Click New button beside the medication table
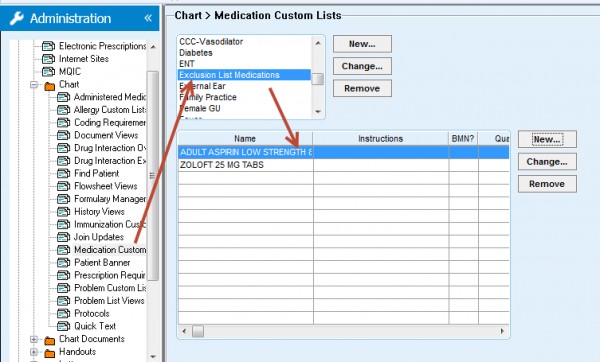This screenshot has width=600, height=362. [547, 139]
